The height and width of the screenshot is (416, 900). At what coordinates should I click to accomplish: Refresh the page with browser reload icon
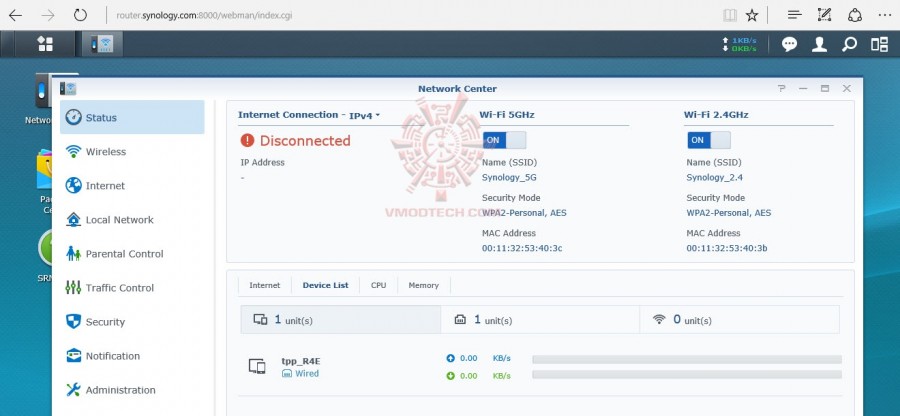80,15
